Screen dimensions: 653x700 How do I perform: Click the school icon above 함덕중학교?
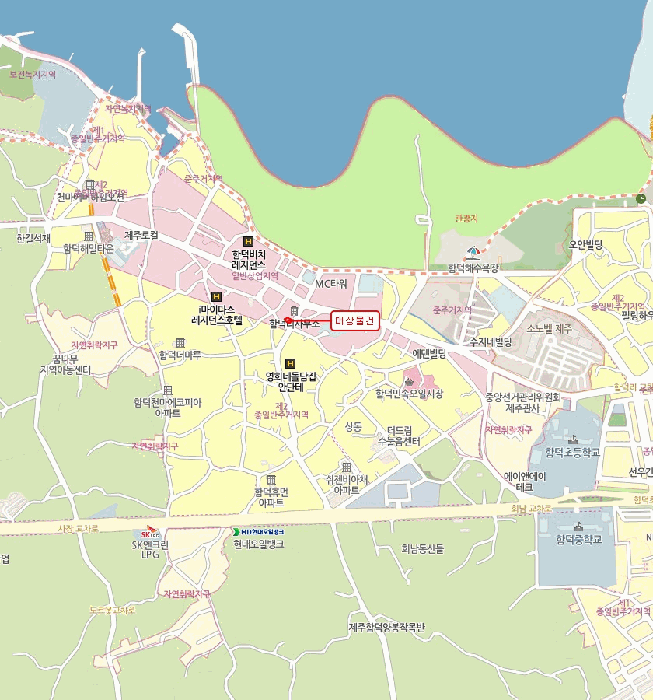pos(578,527)
